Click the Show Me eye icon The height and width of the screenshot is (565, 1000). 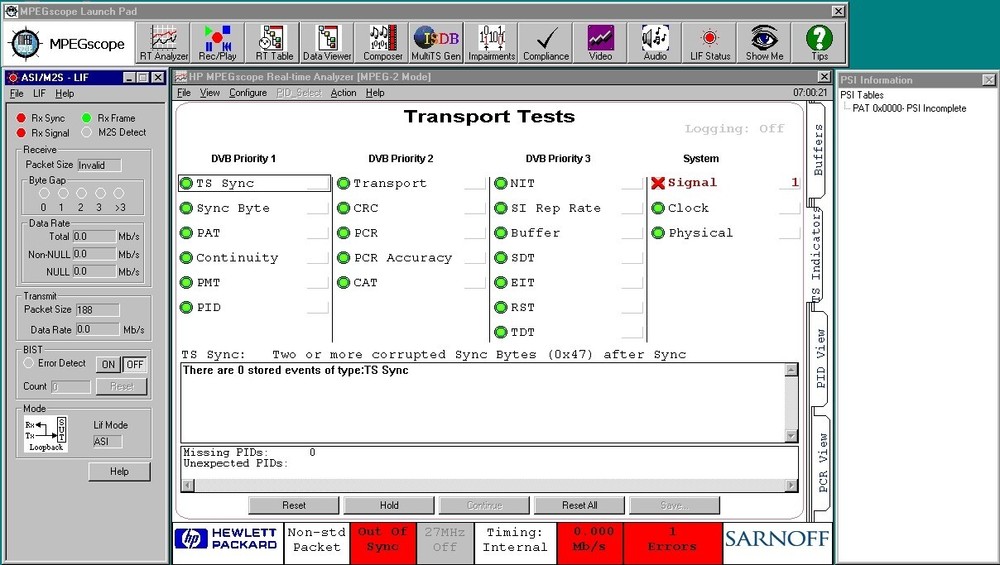pos(764,43)
